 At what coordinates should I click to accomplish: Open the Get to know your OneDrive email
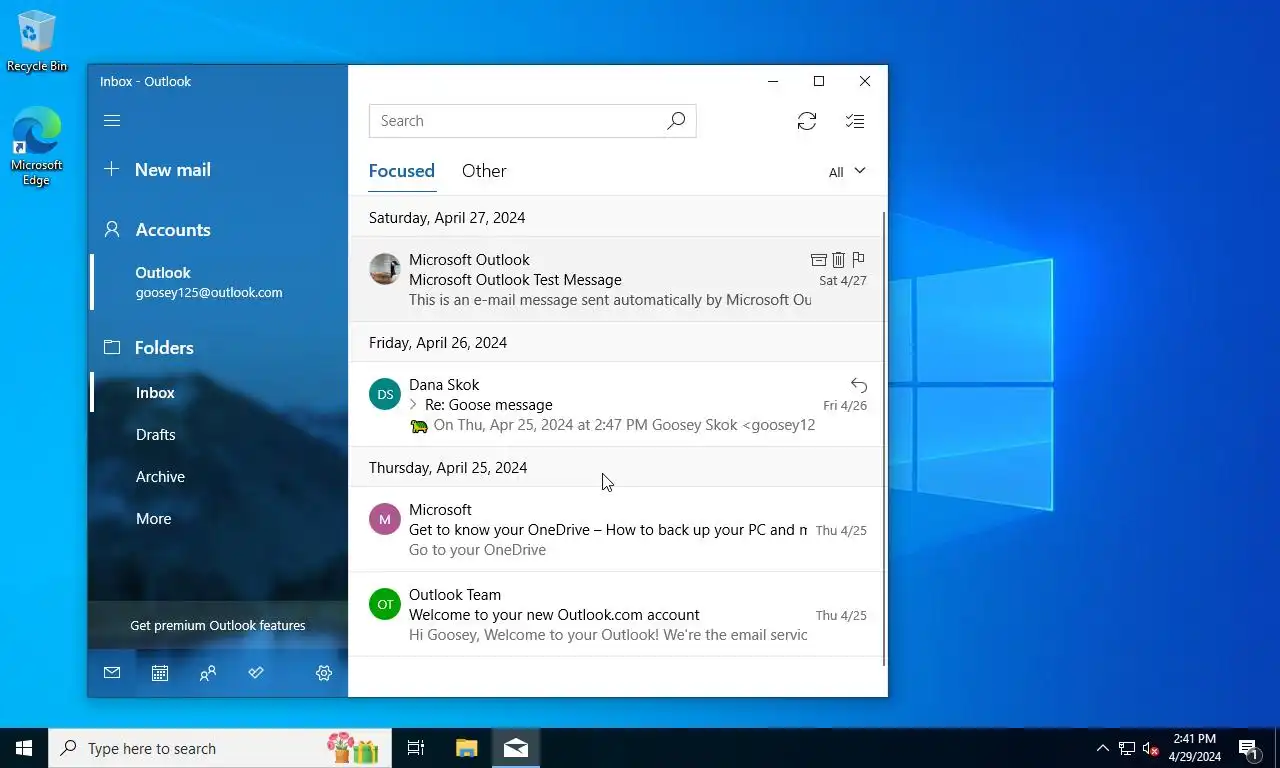click(616, 529)
